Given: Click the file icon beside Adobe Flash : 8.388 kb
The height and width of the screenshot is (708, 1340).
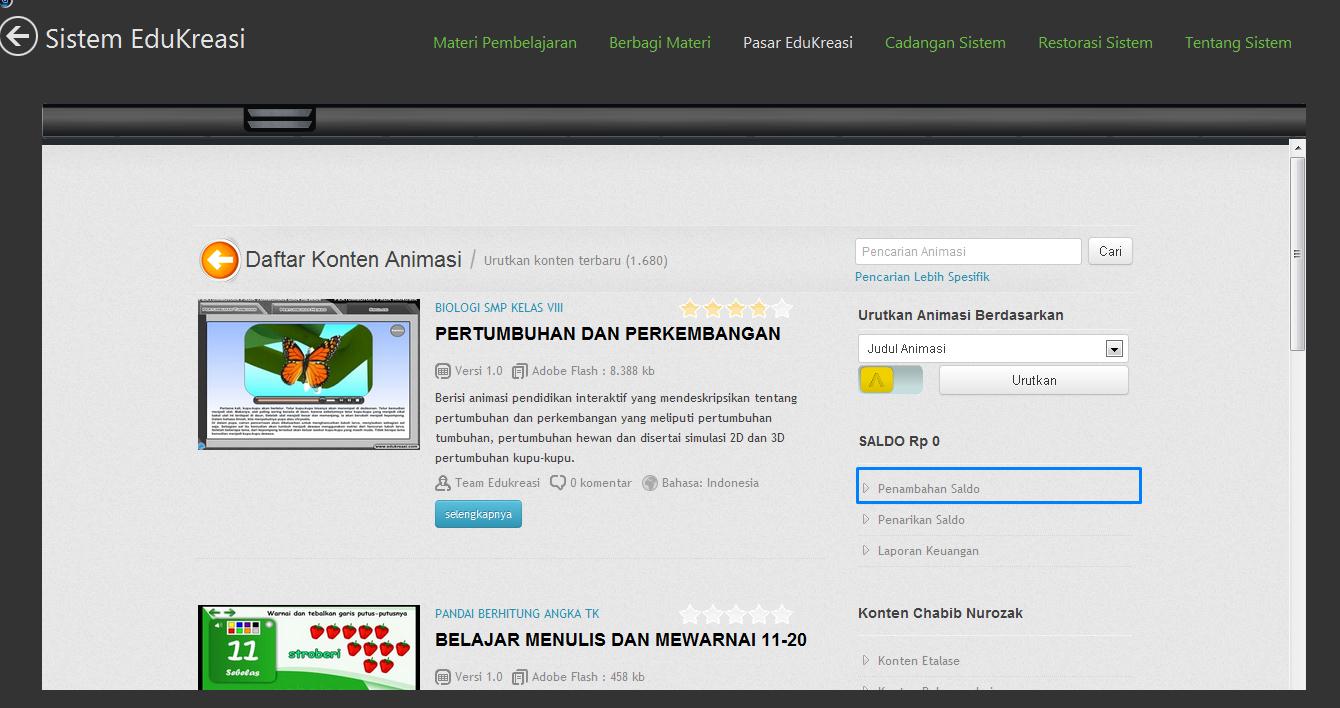Looking at the screenshot, I should pos(520,371).
